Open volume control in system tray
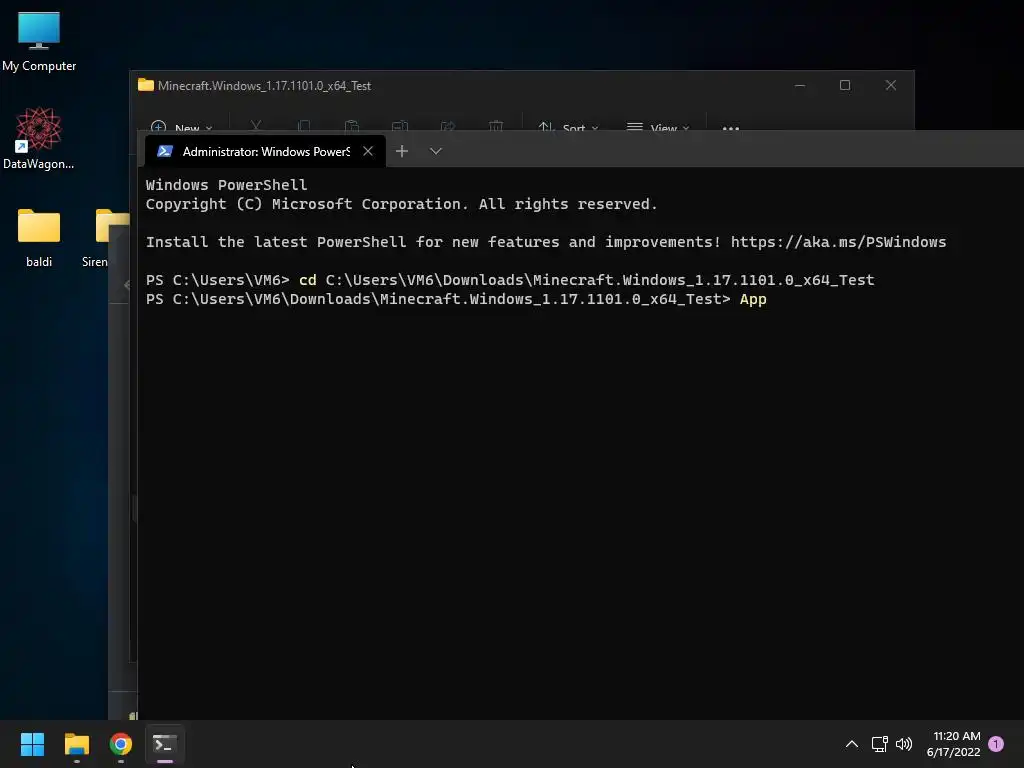Image resolution: width=1024 pixels, height=768 pixels. 904,744
